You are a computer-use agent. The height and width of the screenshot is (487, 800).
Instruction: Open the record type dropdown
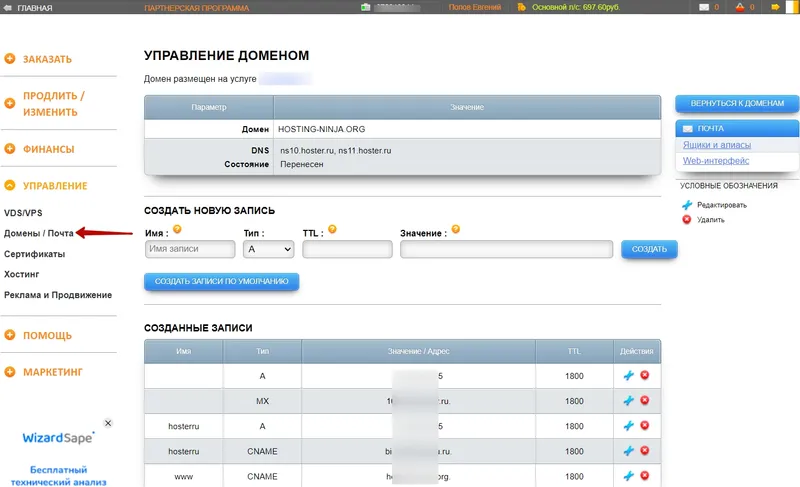[268, 249]
